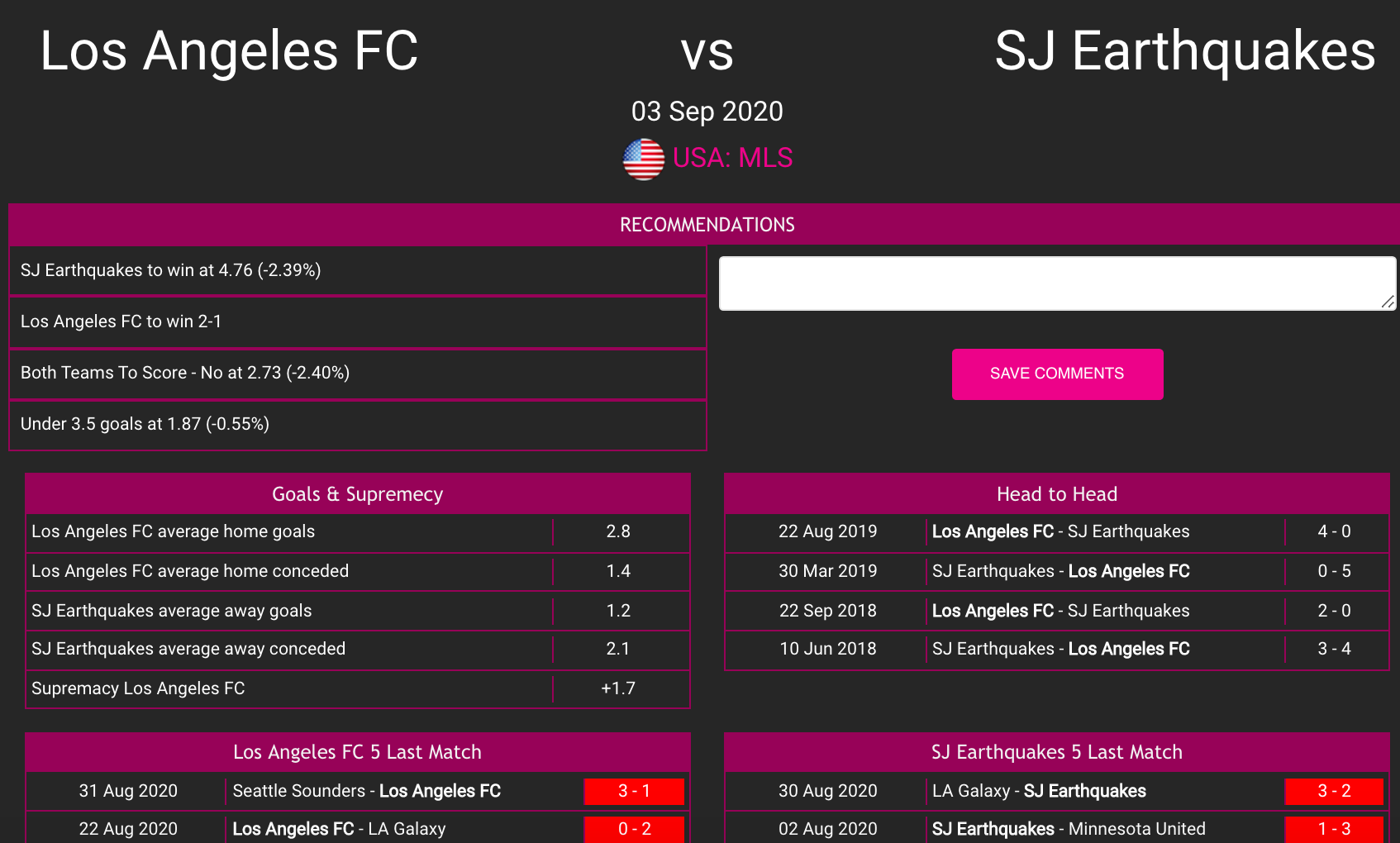Select the Under 3.5 goals recommendation
This screenshot has width=1400, height=843.
[x=358, y=424]
